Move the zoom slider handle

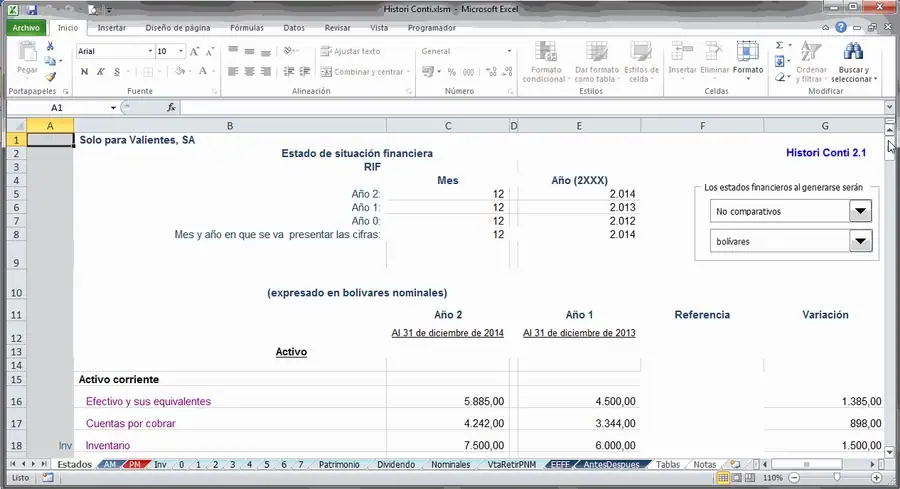837,478
